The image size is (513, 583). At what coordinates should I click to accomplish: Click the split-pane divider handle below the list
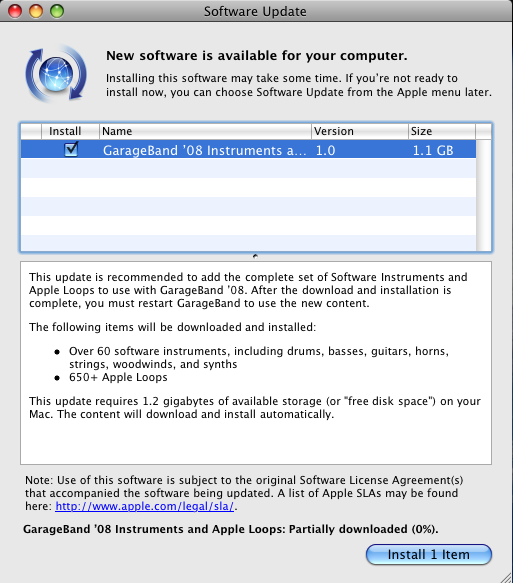(255, 256)
